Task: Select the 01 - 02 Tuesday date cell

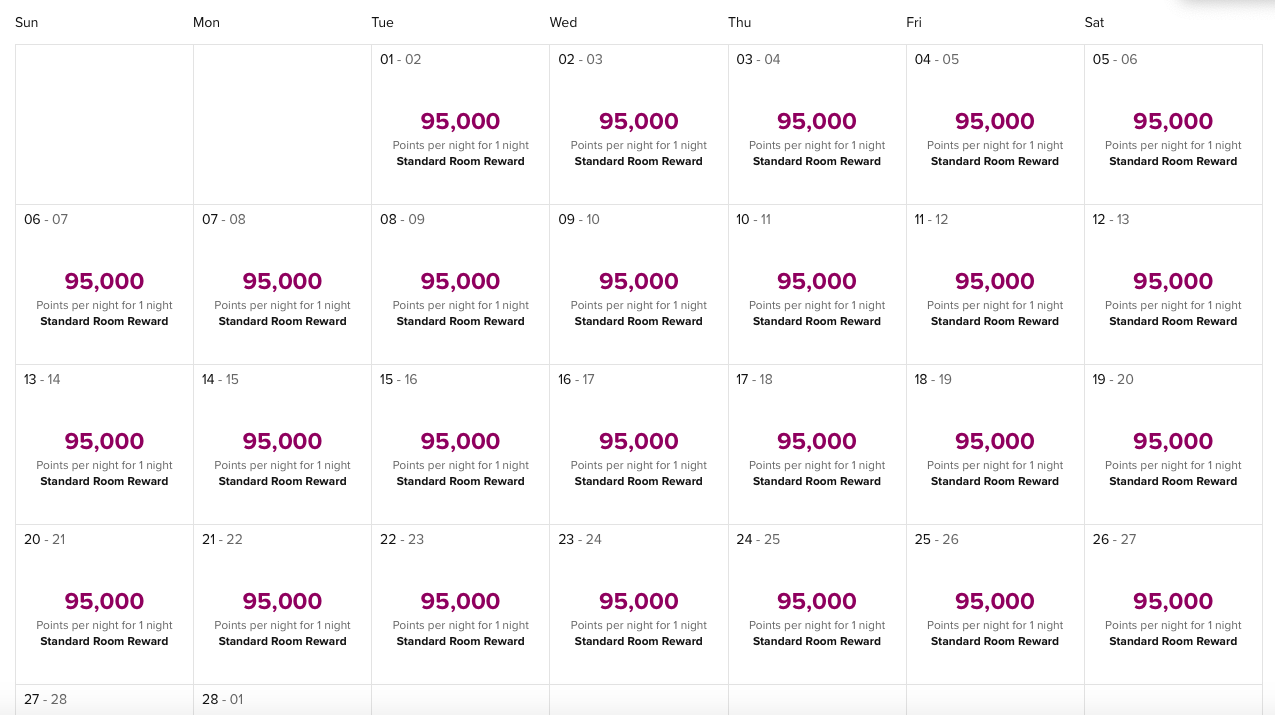Action: coord(460,125)
